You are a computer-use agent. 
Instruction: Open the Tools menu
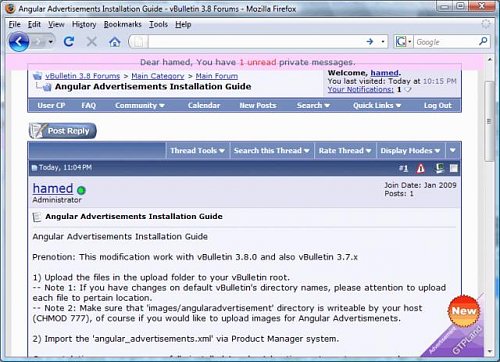(158, 24)
